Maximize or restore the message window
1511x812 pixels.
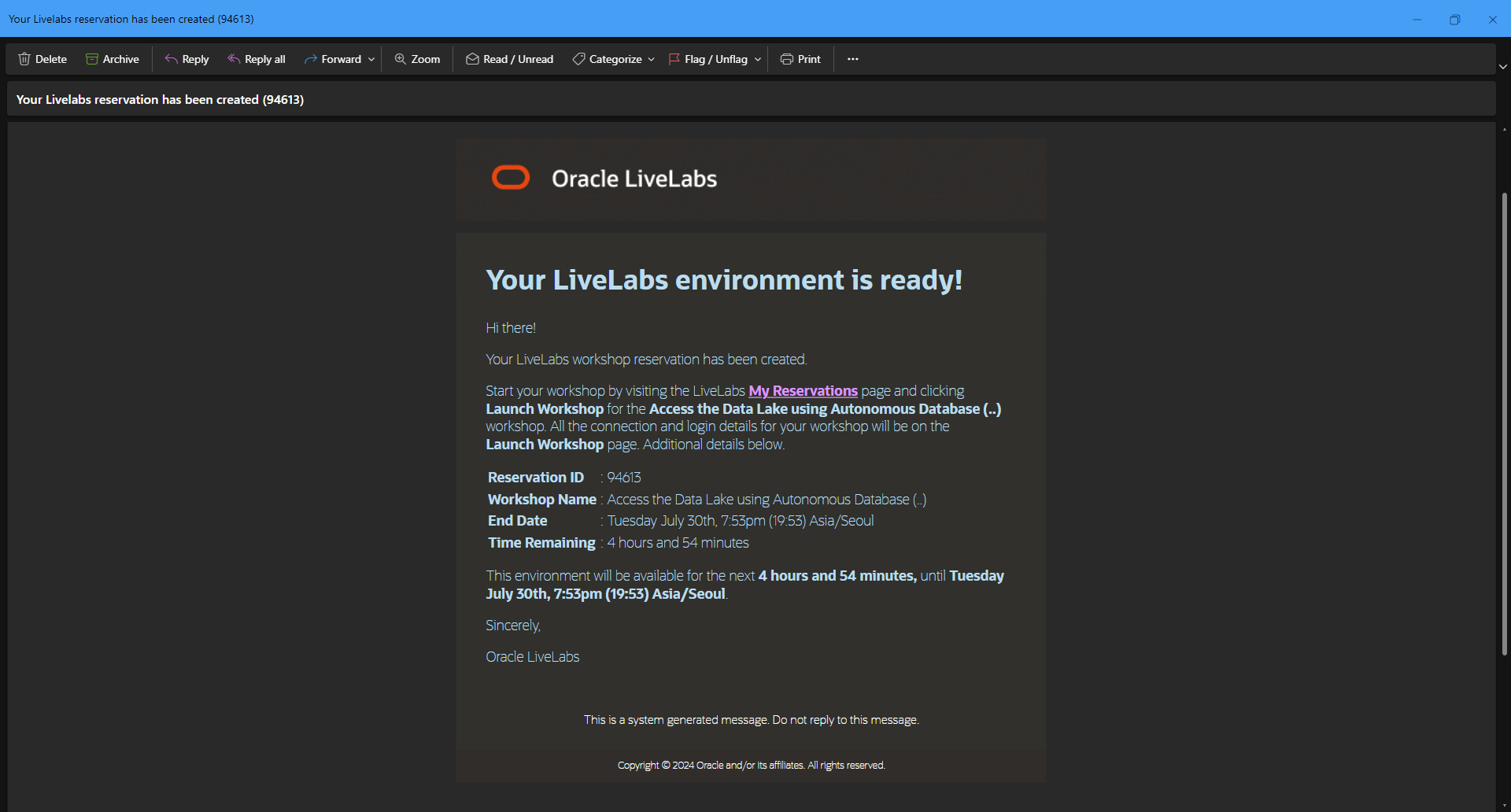[1454, 19]
